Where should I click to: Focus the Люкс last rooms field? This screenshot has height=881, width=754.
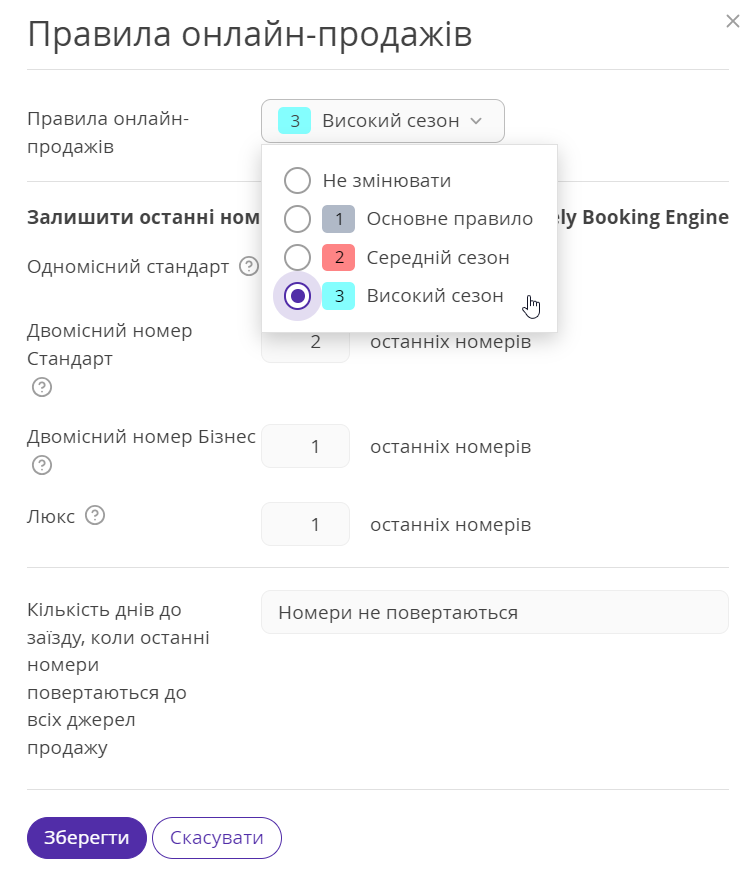pyautogui.click(x=306, y=524)
